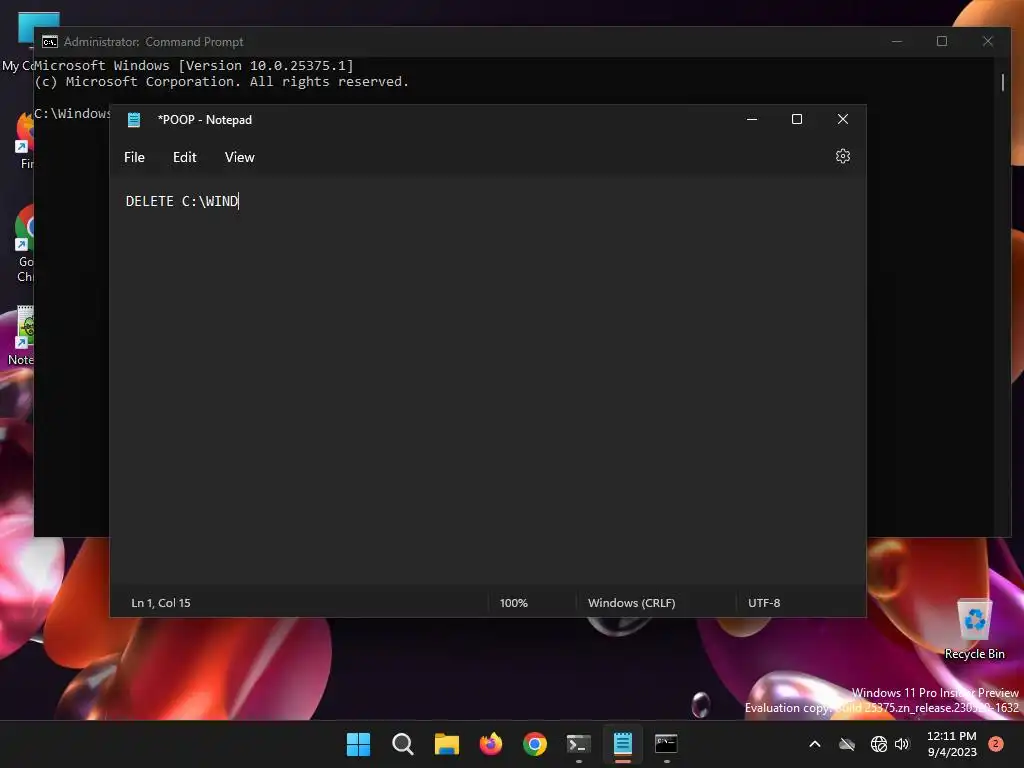Launch Google Chrome from the taskbar
Viewport: 1024px width, 768px height.
[x=534, y=744]
